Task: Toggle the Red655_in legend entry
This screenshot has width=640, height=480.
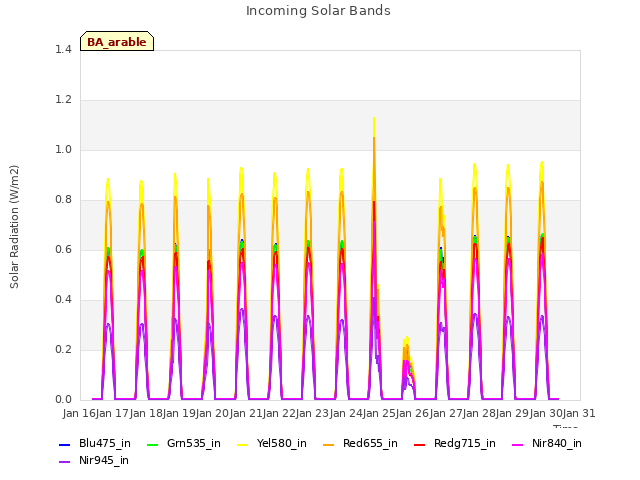Action: pos(360,444)
